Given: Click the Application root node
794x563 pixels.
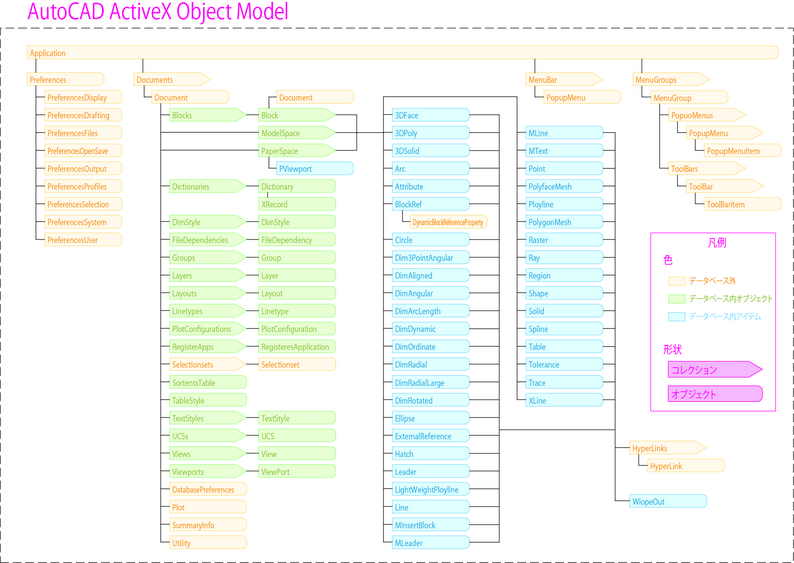Looking at the screenshot, I should click(402, 53).
